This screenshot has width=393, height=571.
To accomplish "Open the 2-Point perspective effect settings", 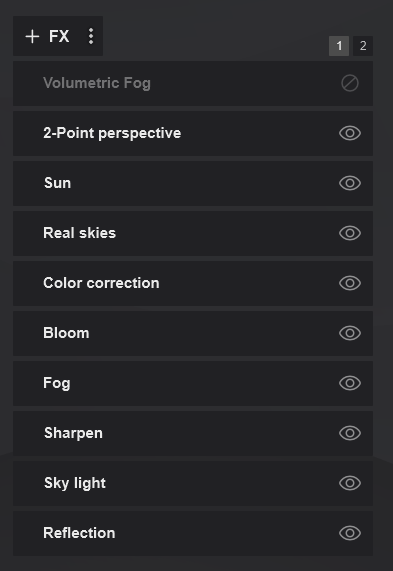I will tap(193, 133).
